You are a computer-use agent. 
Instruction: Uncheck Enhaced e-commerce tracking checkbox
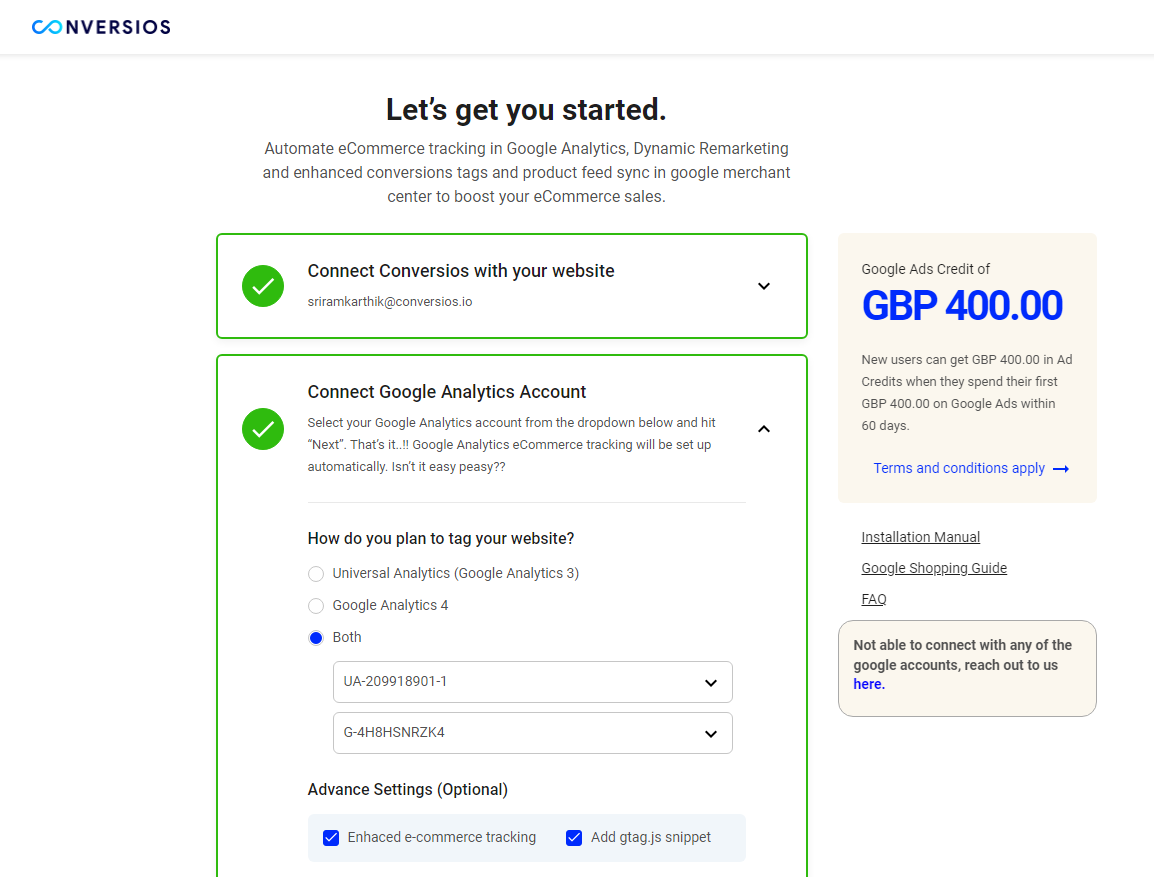[x=331, y=838]
